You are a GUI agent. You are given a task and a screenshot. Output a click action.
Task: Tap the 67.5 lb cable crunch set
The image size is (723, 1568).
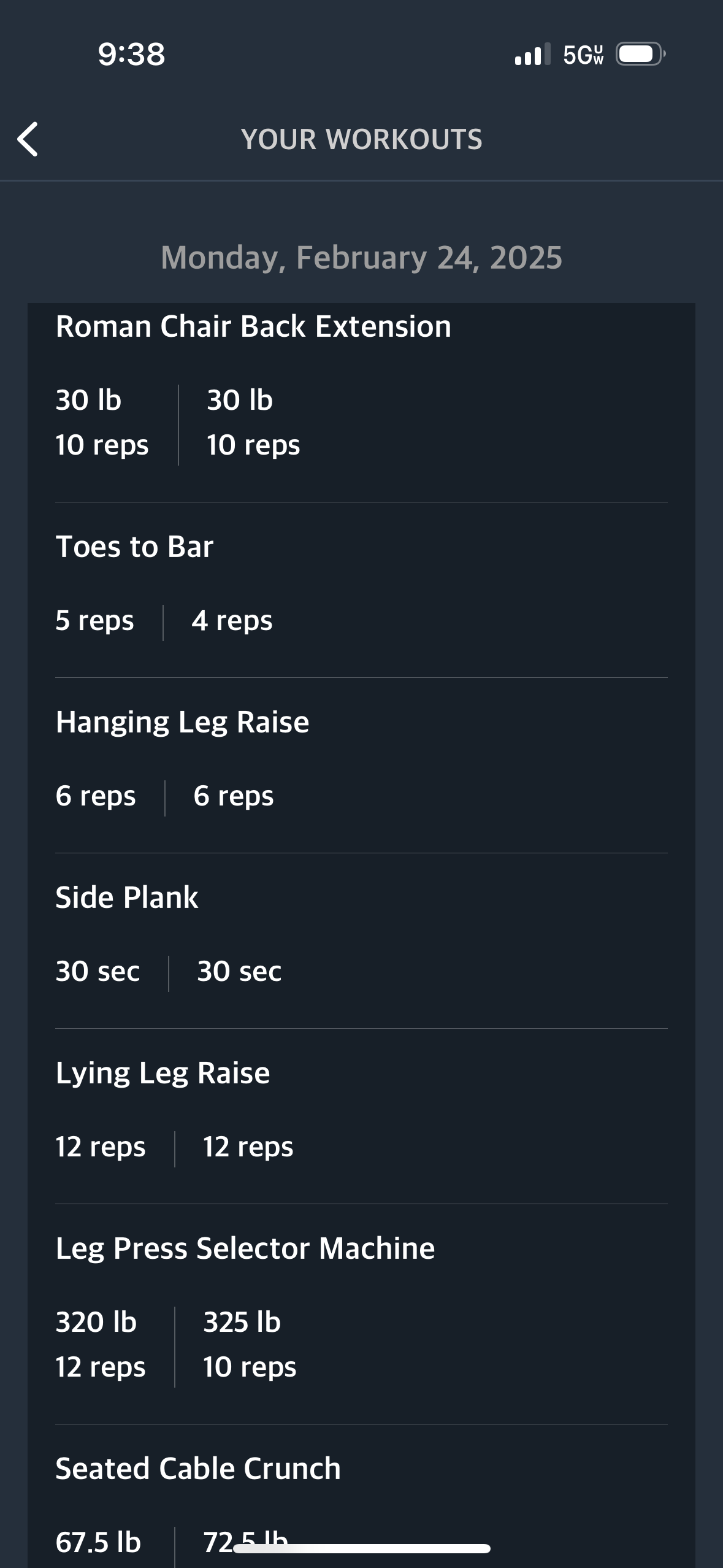click(x=98, y=1542)
